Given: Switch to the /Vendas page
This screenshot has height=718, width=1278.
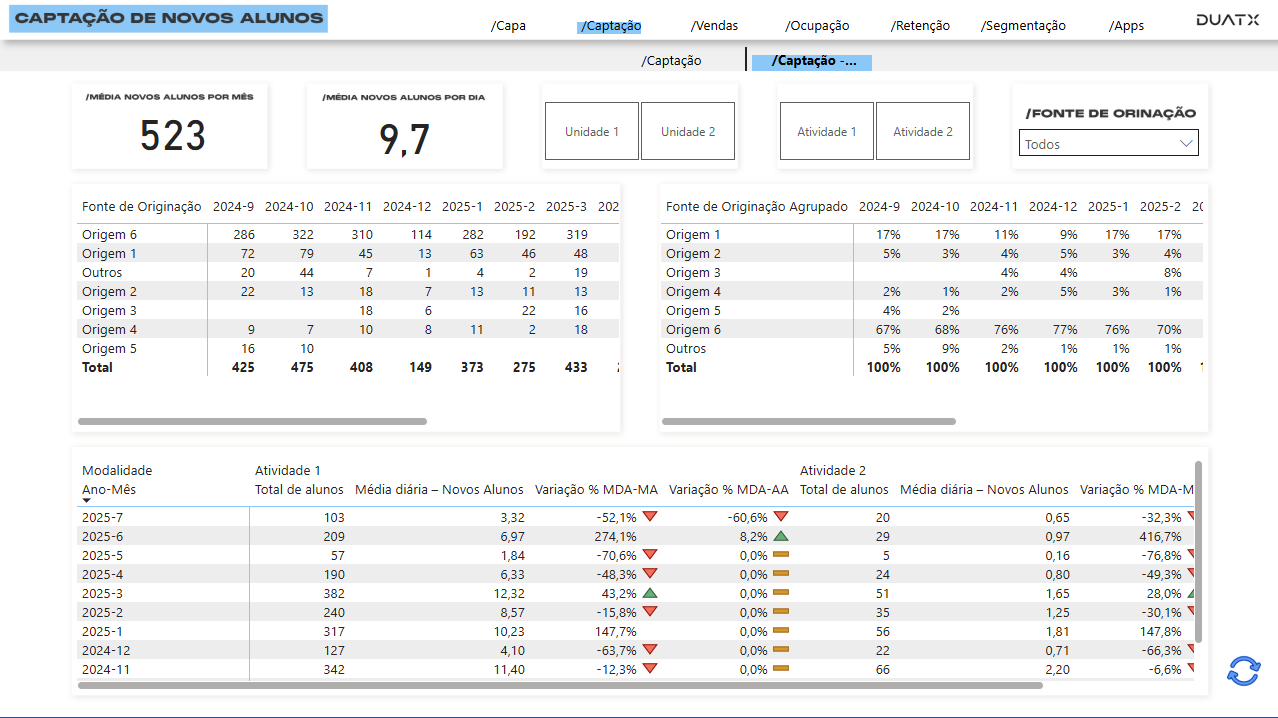Looking at the screenshot, I should tap(713, 25).
